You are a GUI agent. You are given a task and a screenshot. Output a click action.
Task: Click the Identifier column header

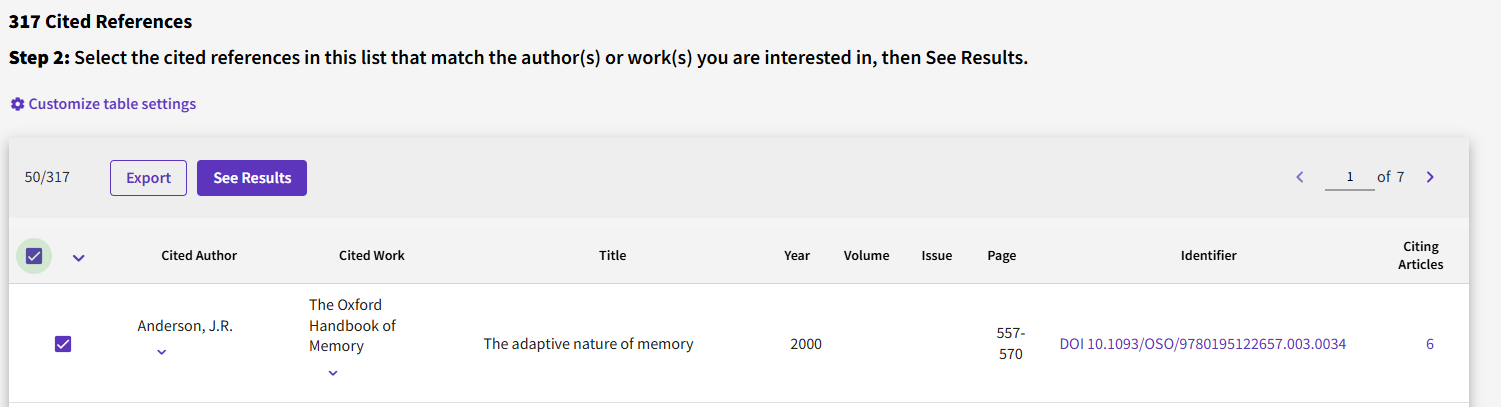(1208, 255)
